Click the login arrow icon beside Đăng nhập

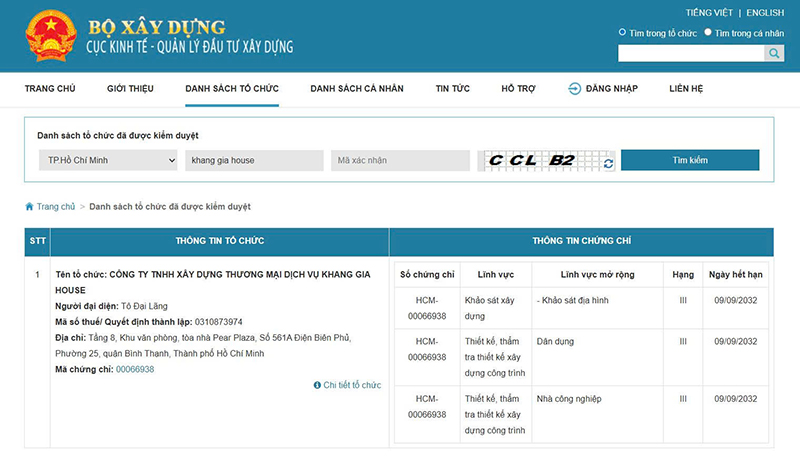coord(574,89)
